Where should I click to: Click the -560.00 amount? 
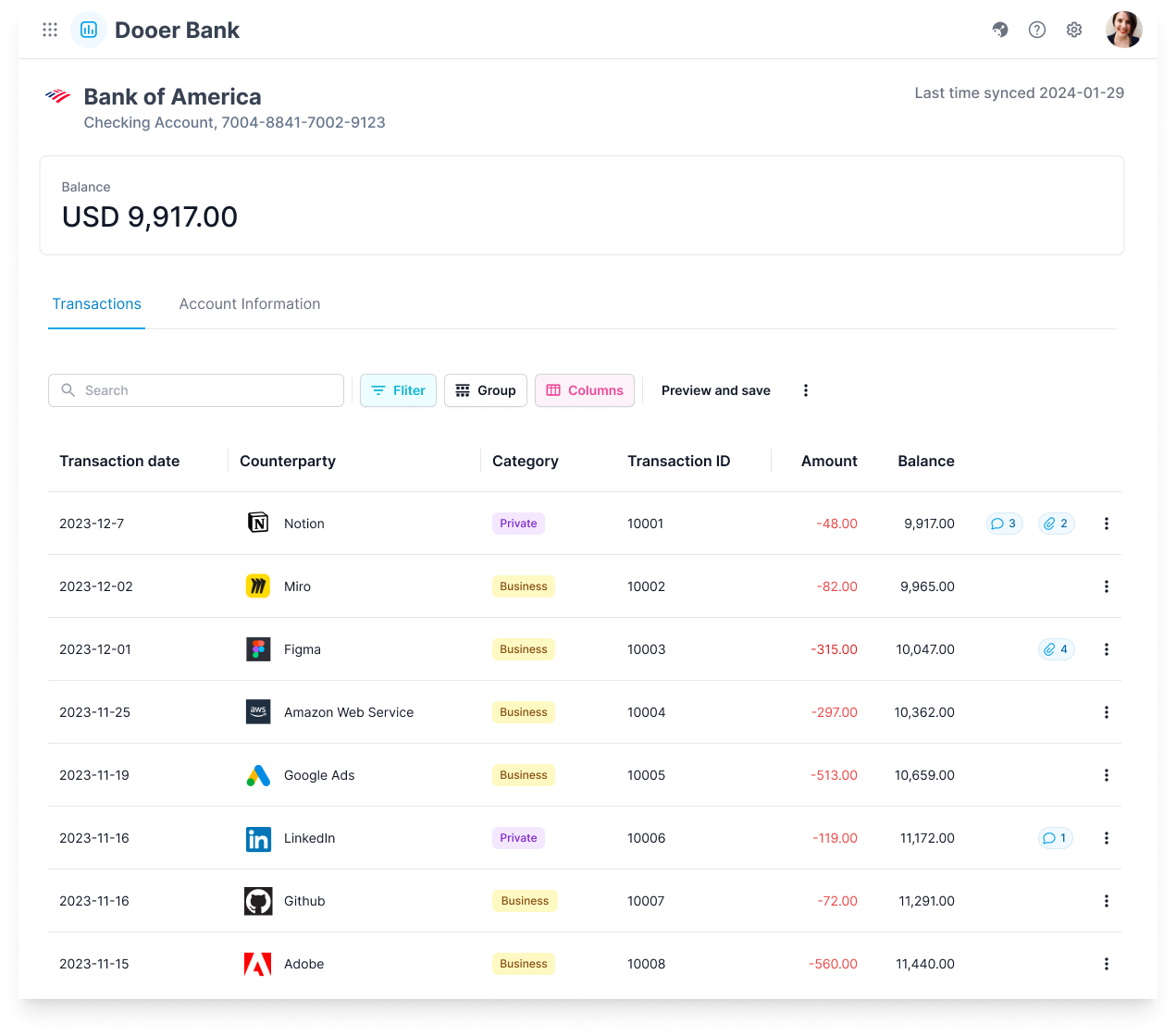833,964
